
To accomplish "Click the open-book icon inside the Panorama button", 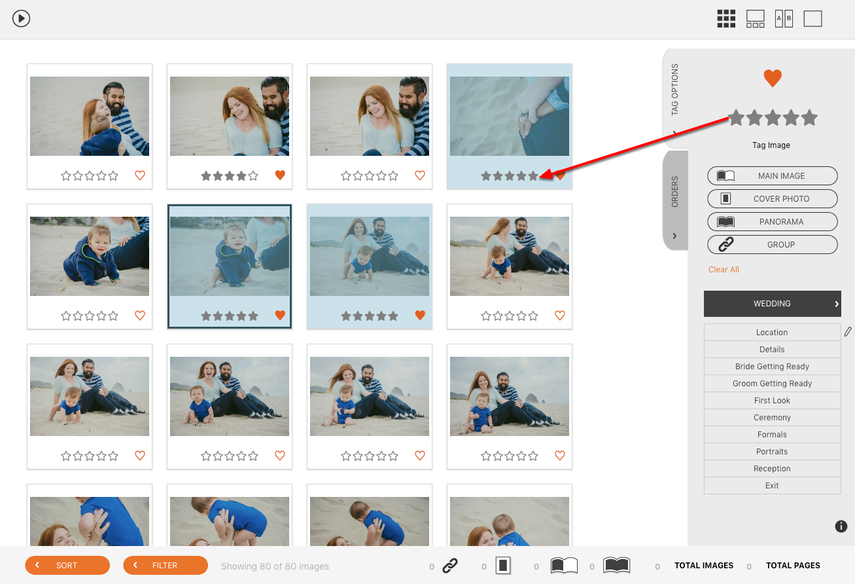I will point(726,221).
